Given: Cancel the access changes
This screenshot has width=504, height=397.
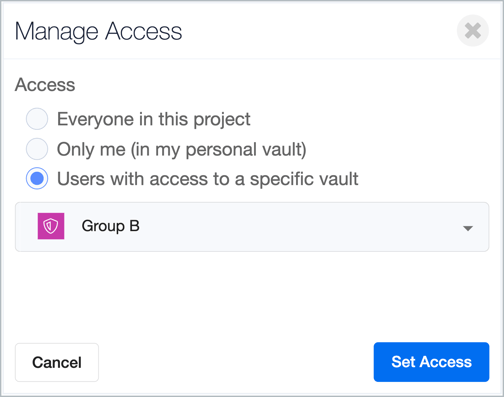Looking at the screenshot, I should coord(57,362).
